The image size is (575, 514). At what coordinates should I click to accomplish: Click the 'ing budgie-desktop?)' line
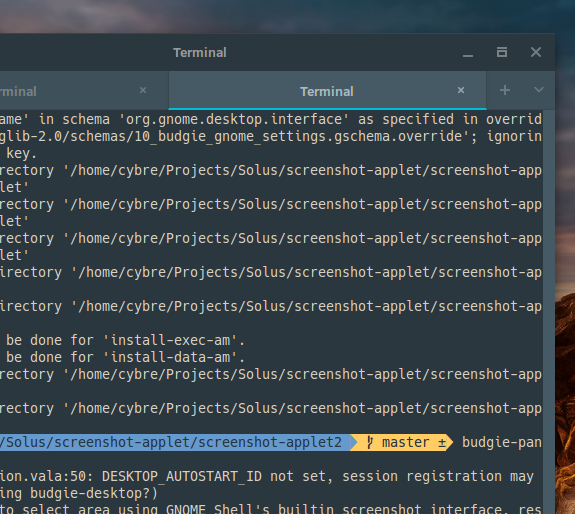pyautogui.click(x=79, y=493)
